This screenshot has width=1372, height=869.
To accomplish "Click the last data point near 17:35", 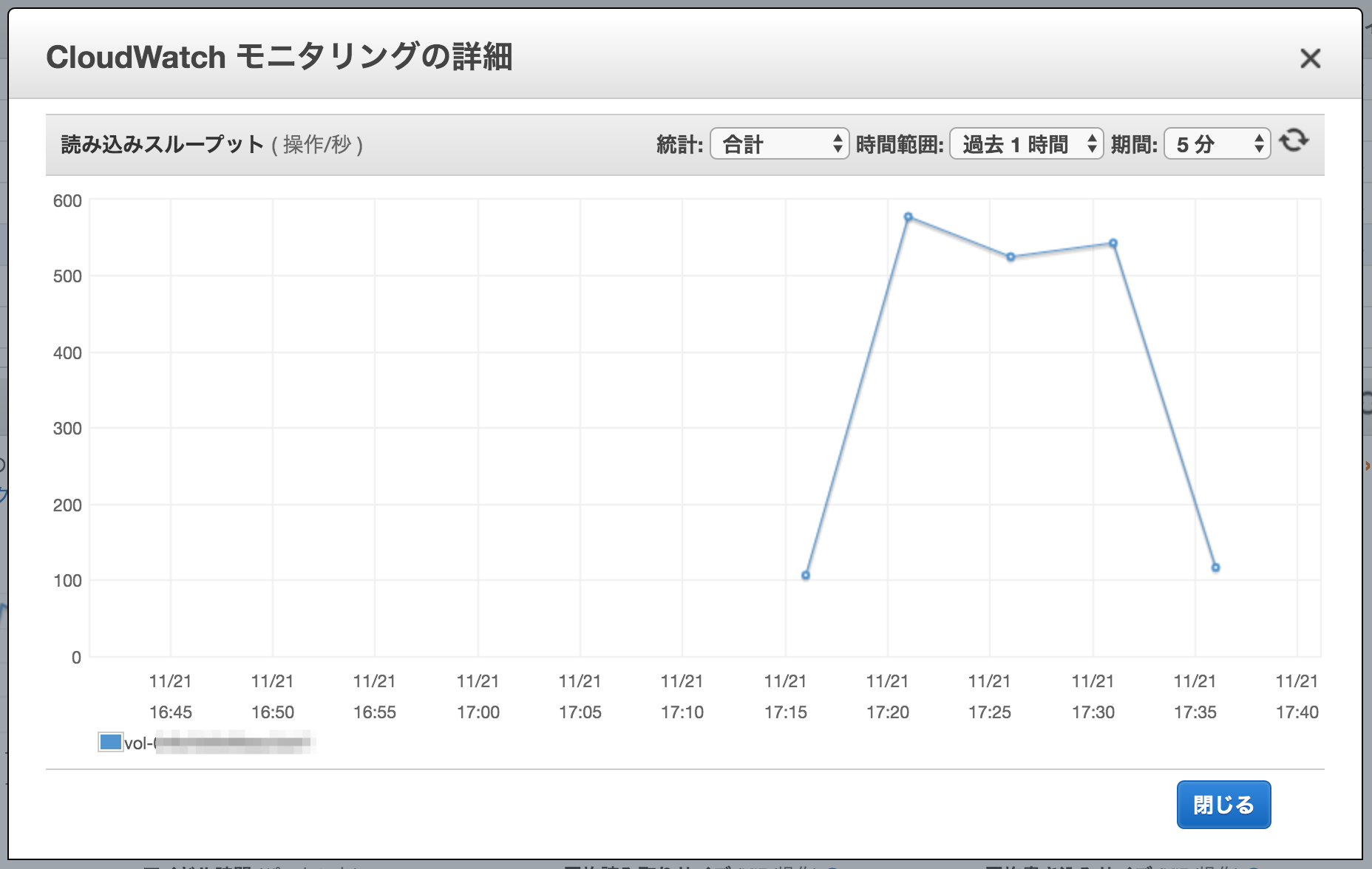I will (x=1215, y=568).
